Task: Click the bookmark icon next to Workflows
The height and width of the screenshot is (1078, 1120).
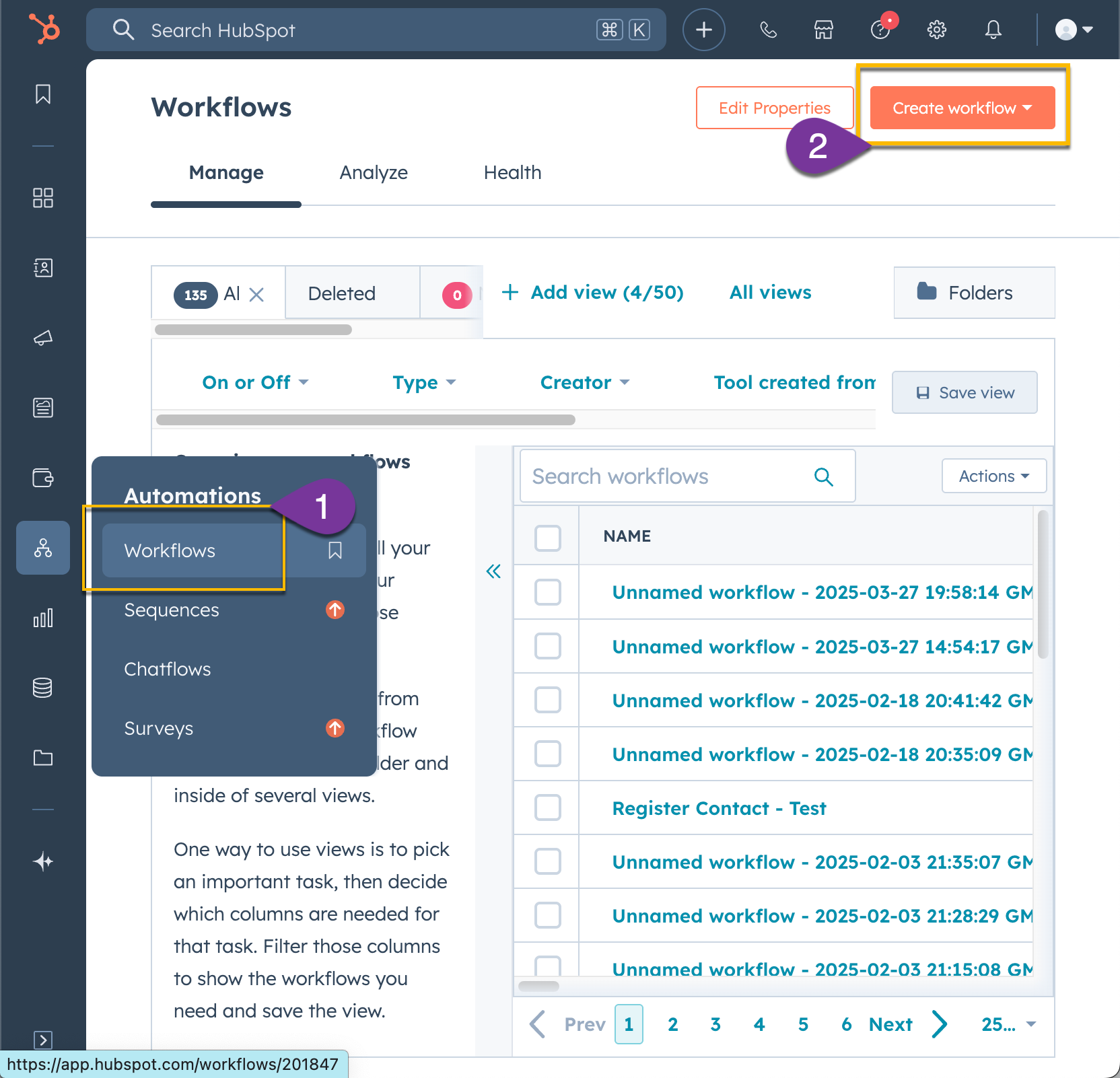Action: (335, 550)
